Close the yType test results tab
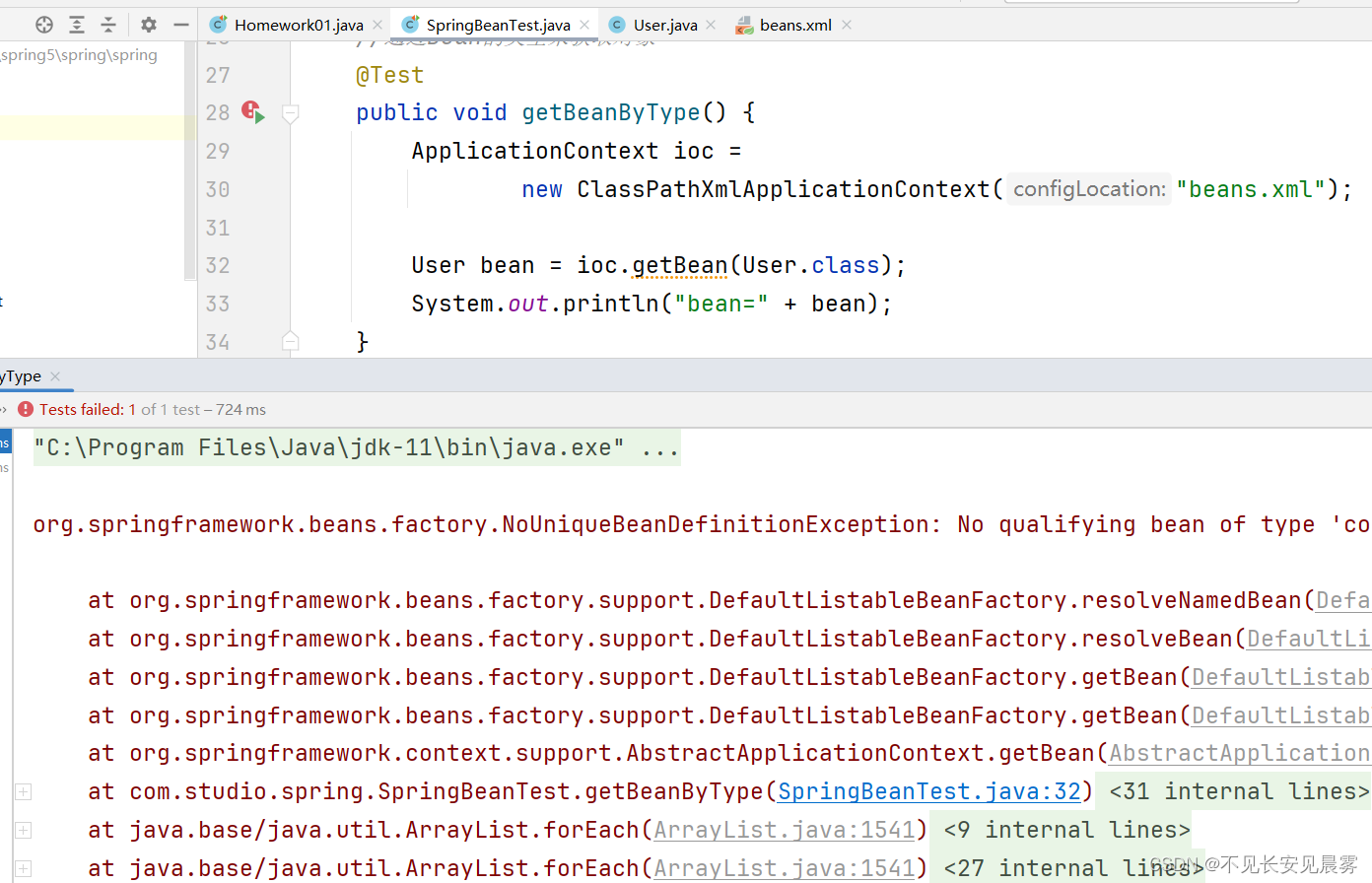The width and height of the screenshot is (1372, 883). click(x=55, y=375)
